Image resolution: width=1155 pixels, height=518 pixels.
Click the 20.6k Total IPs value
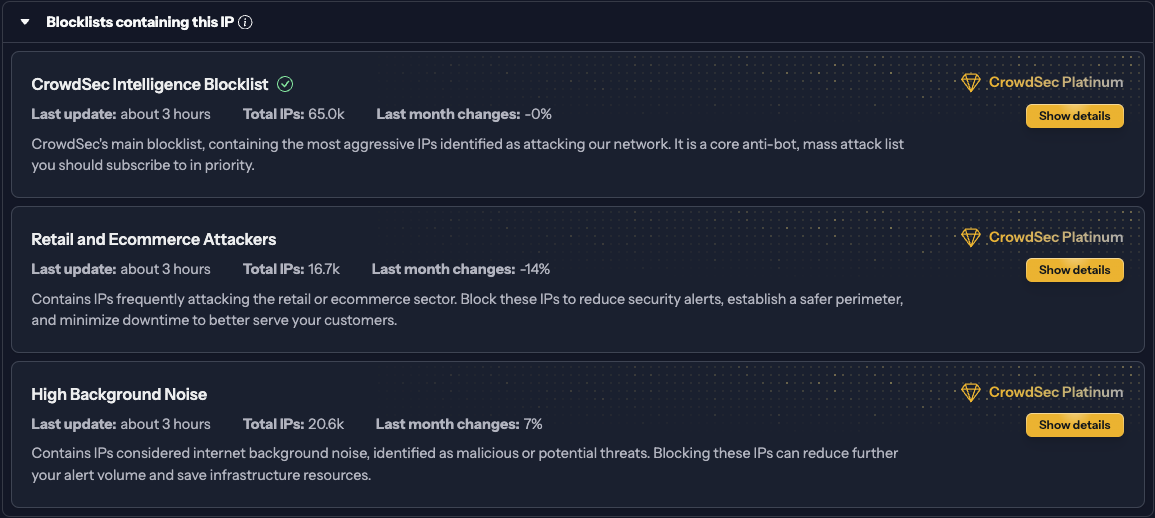point(326,424)
